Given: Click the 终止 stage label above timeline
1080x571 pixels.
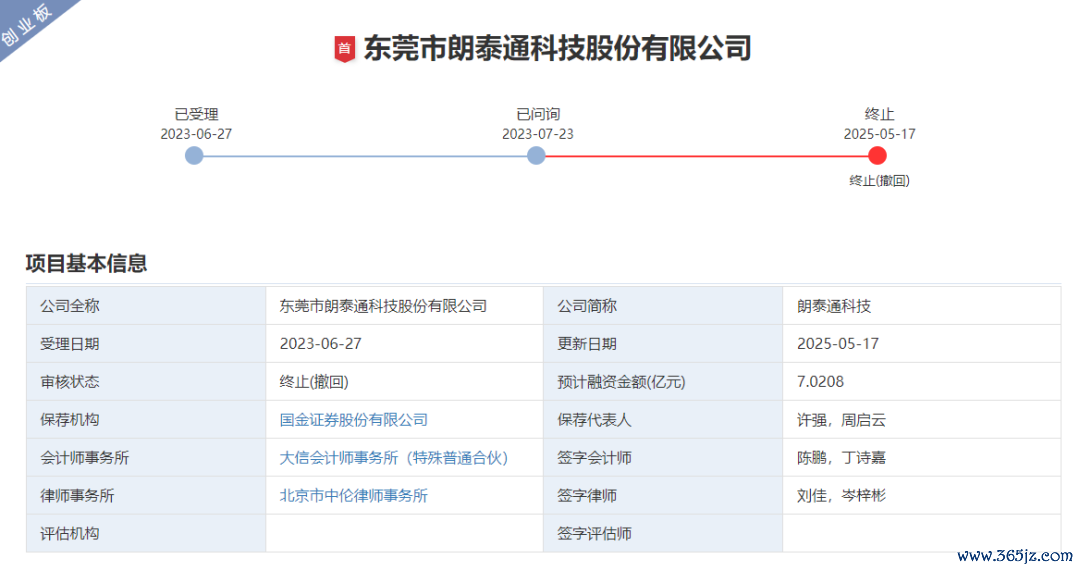Looking at the screenshot, I should (x=880, y=114).
